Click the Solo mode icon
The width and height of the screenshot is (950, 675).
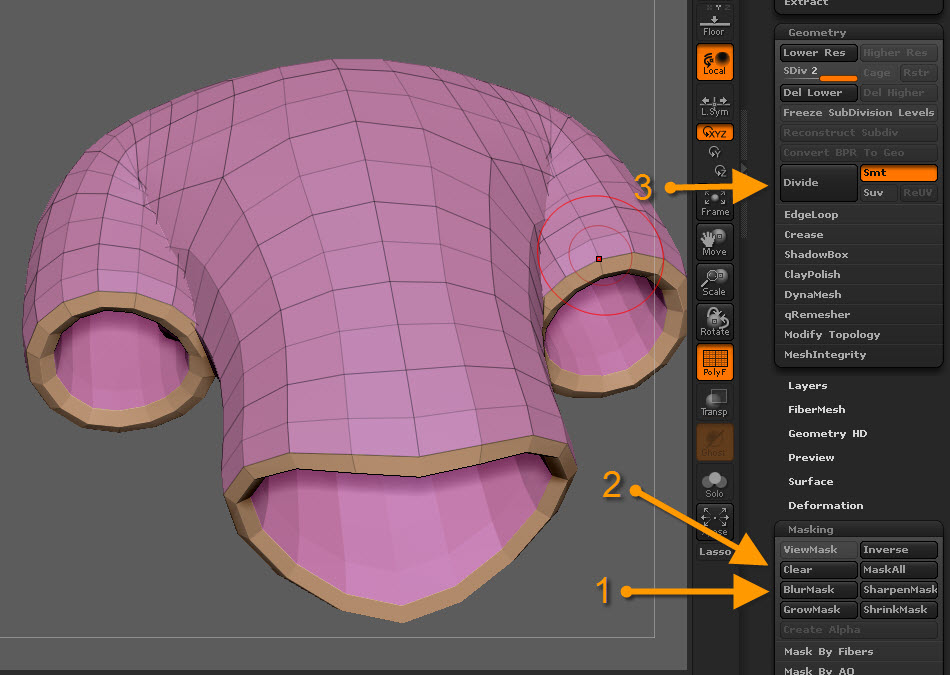tap(715, 484)
